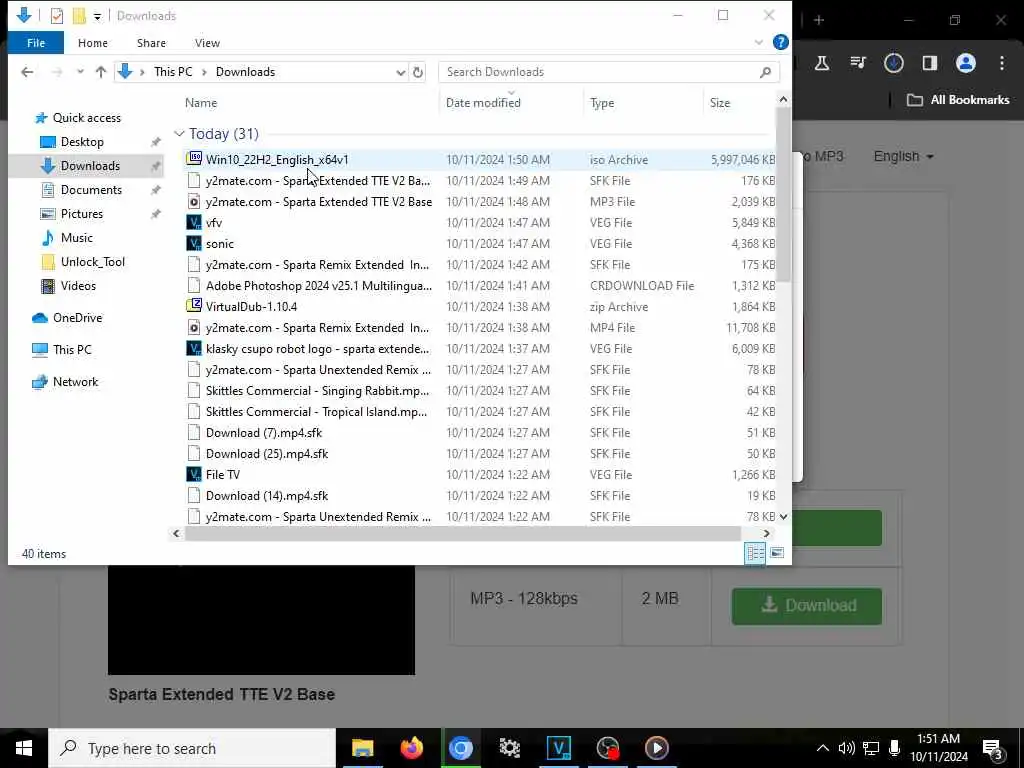1024x768 pixels.
Task: Click the New folder quick access icon
Action: 79,16
